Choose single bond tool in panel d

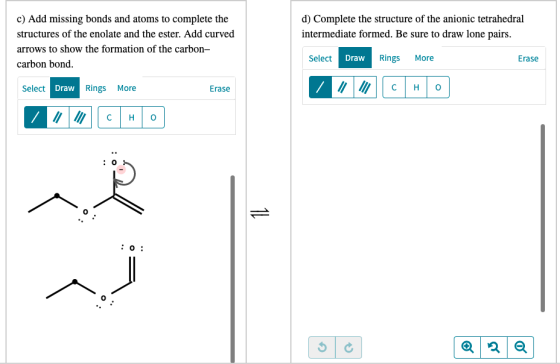[320, 87]
